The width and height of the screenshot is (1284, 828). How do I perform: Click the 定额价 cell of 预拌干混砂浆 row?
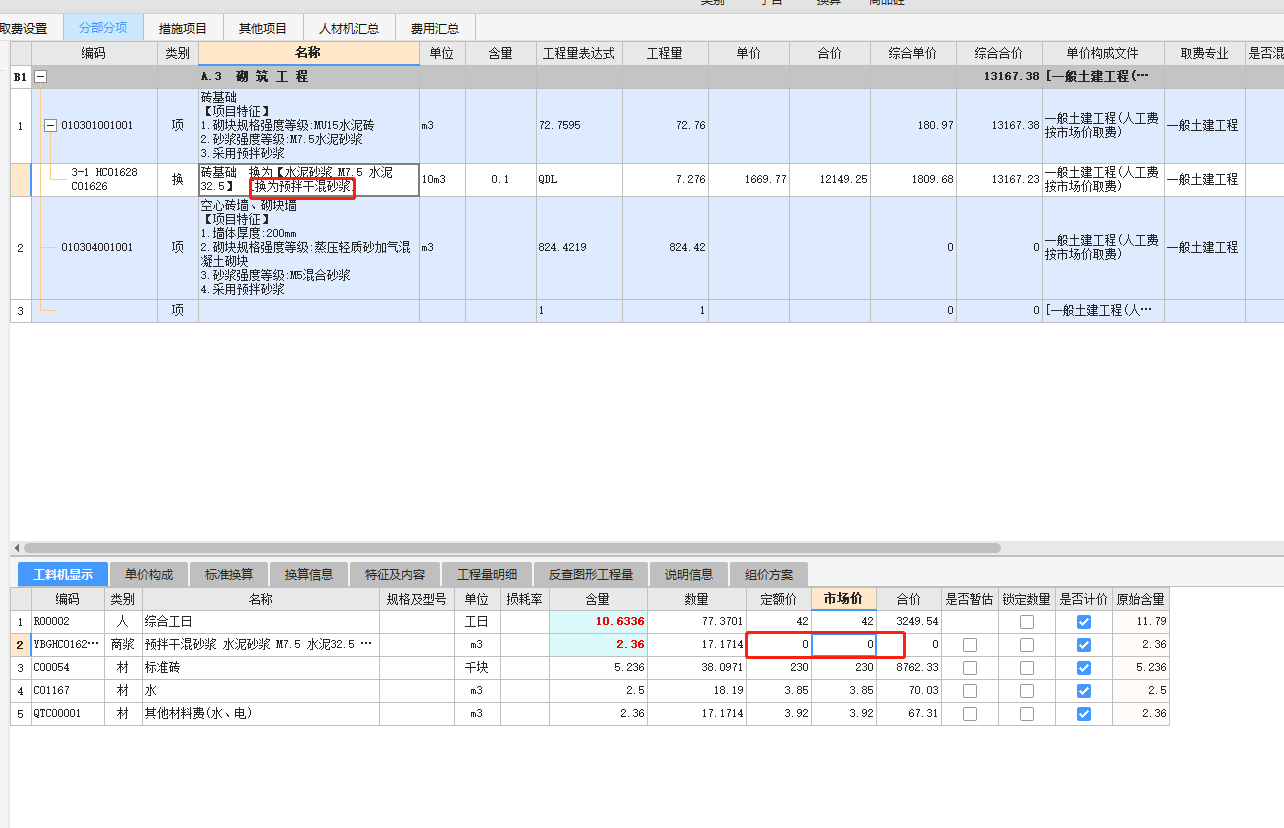(x=779, y=645)
